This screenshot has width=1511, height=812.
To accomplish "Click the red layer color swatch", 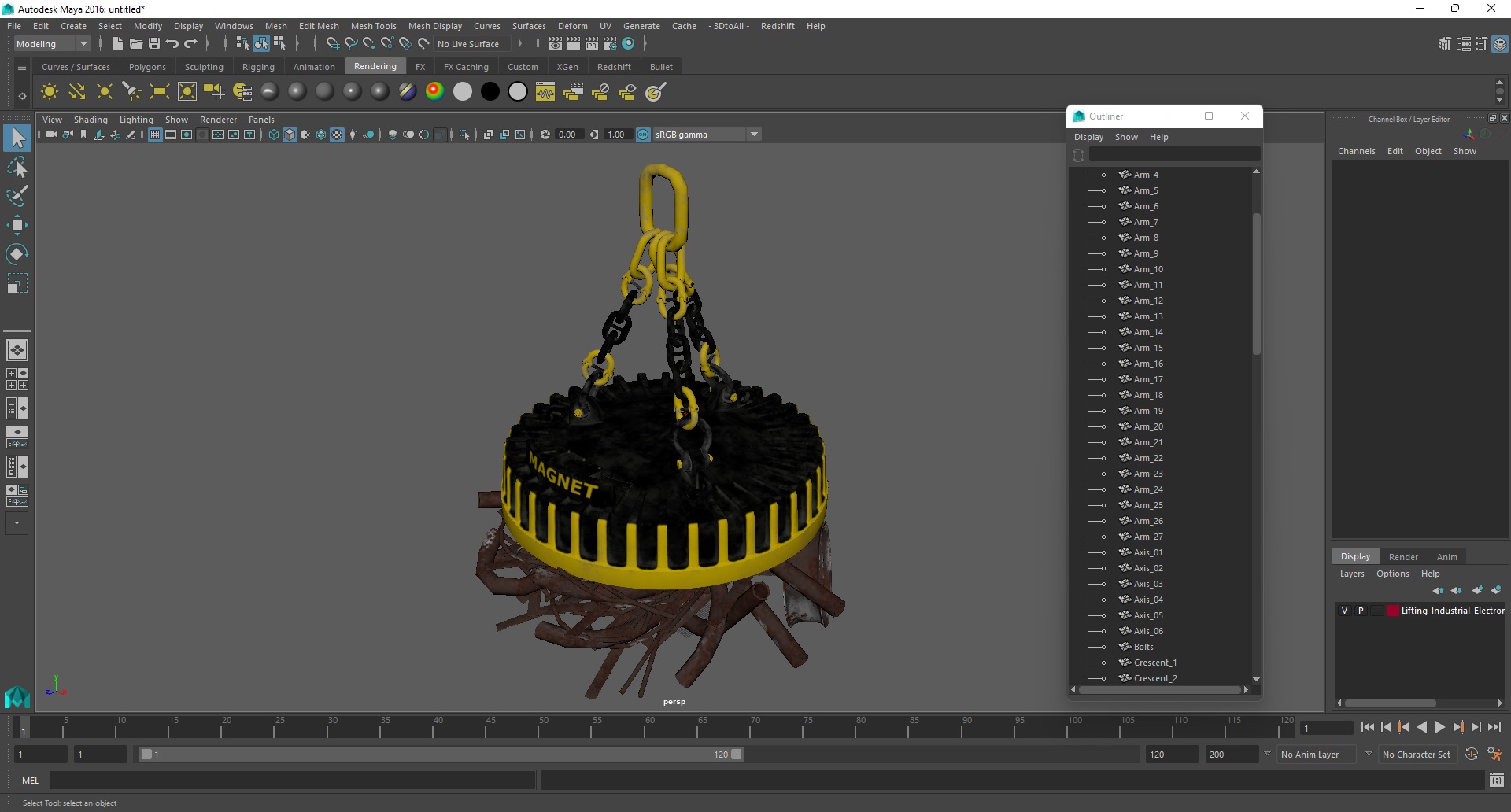I will [x=1393, y=611].
